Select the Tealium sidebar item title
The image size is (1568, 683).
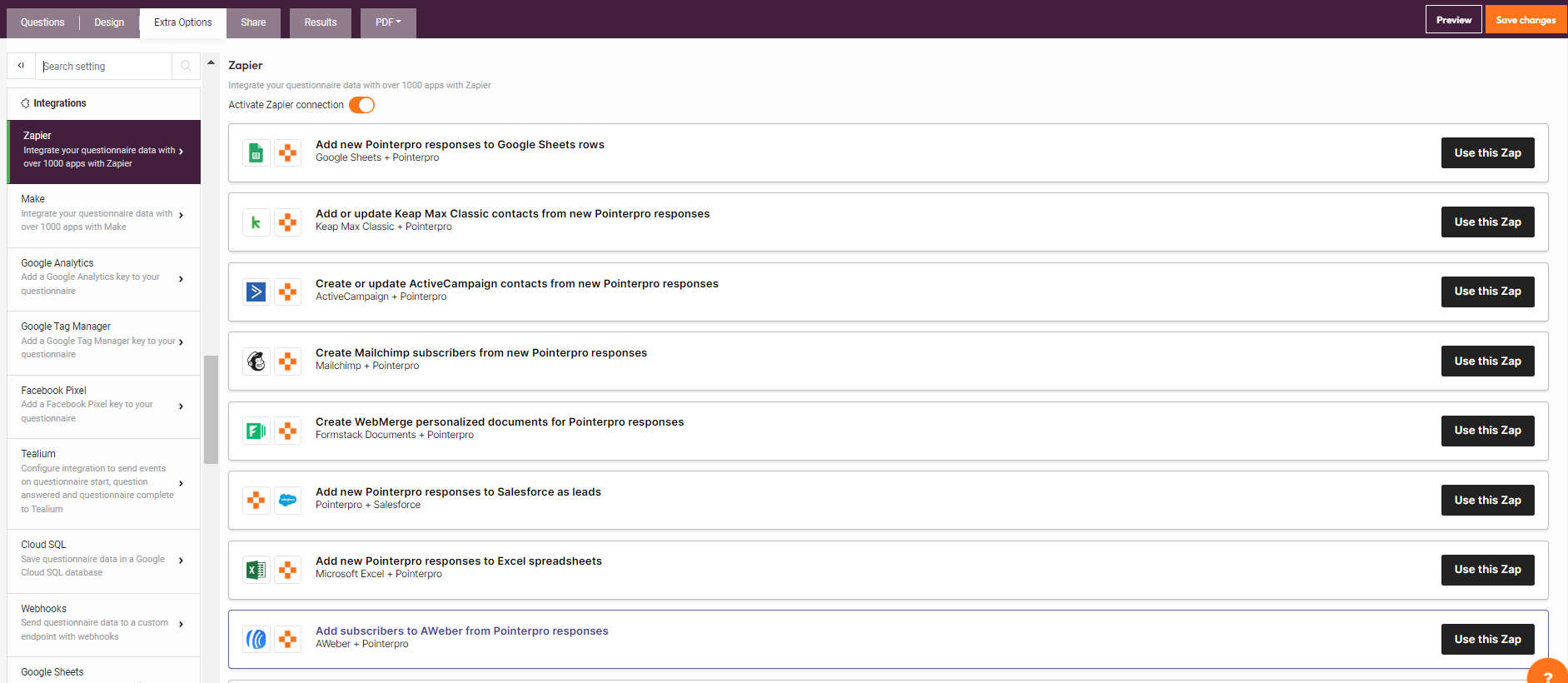coord(38,454)
